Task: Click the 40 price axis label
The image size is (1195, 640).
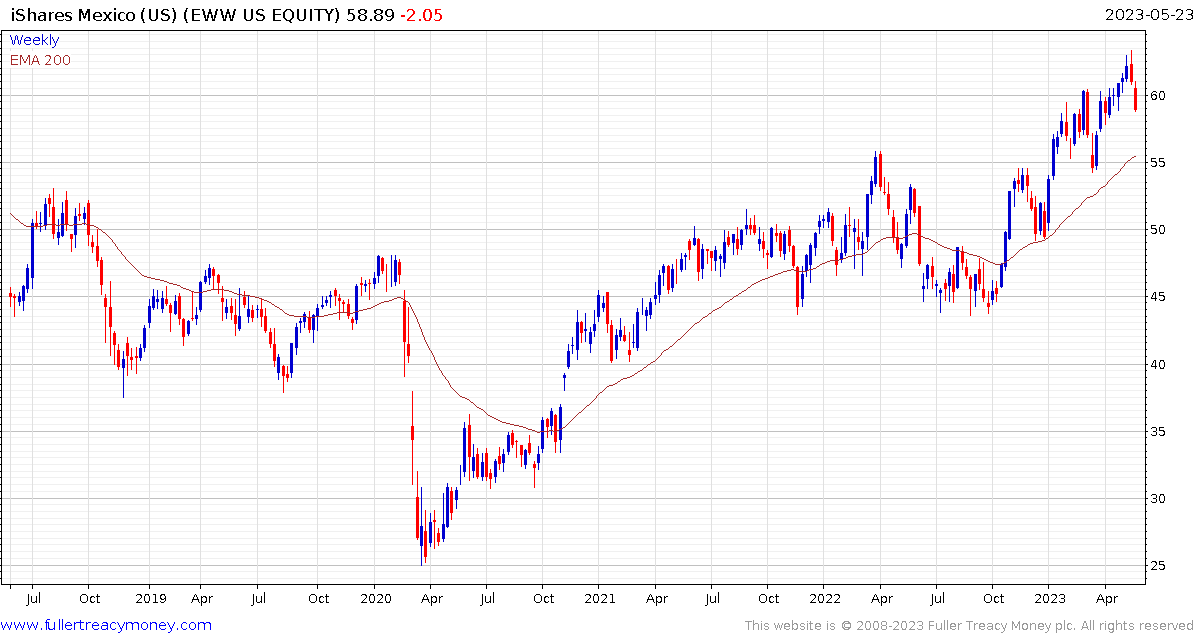Action: pyautogui.click(x=1159, y=364)
